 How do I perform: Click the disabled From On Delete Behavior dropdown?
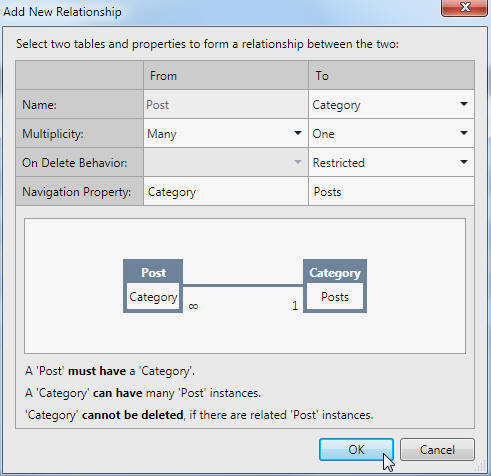coord(226,163)
